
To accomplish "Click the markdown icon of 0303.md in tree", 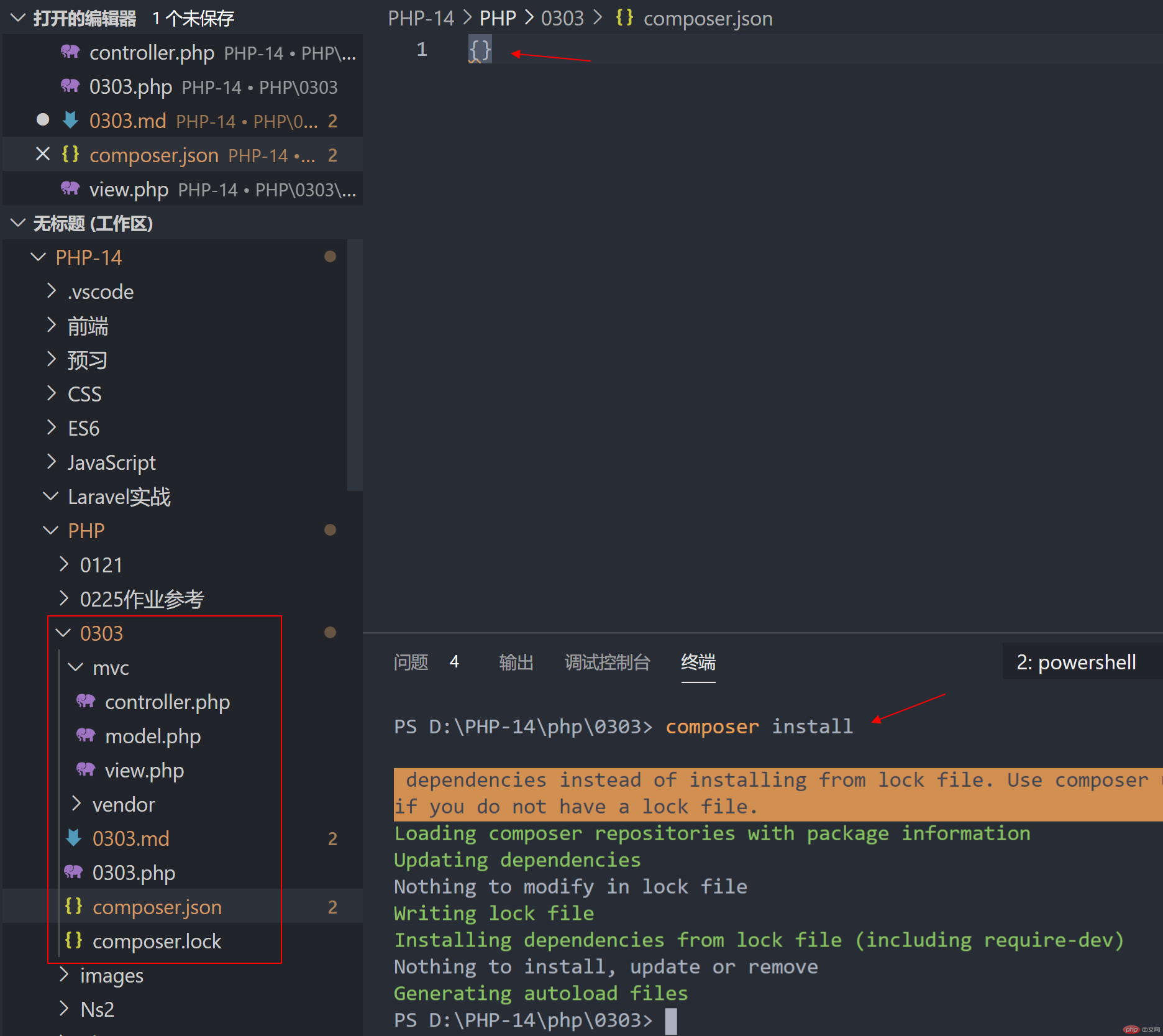I will pos(73,838).
